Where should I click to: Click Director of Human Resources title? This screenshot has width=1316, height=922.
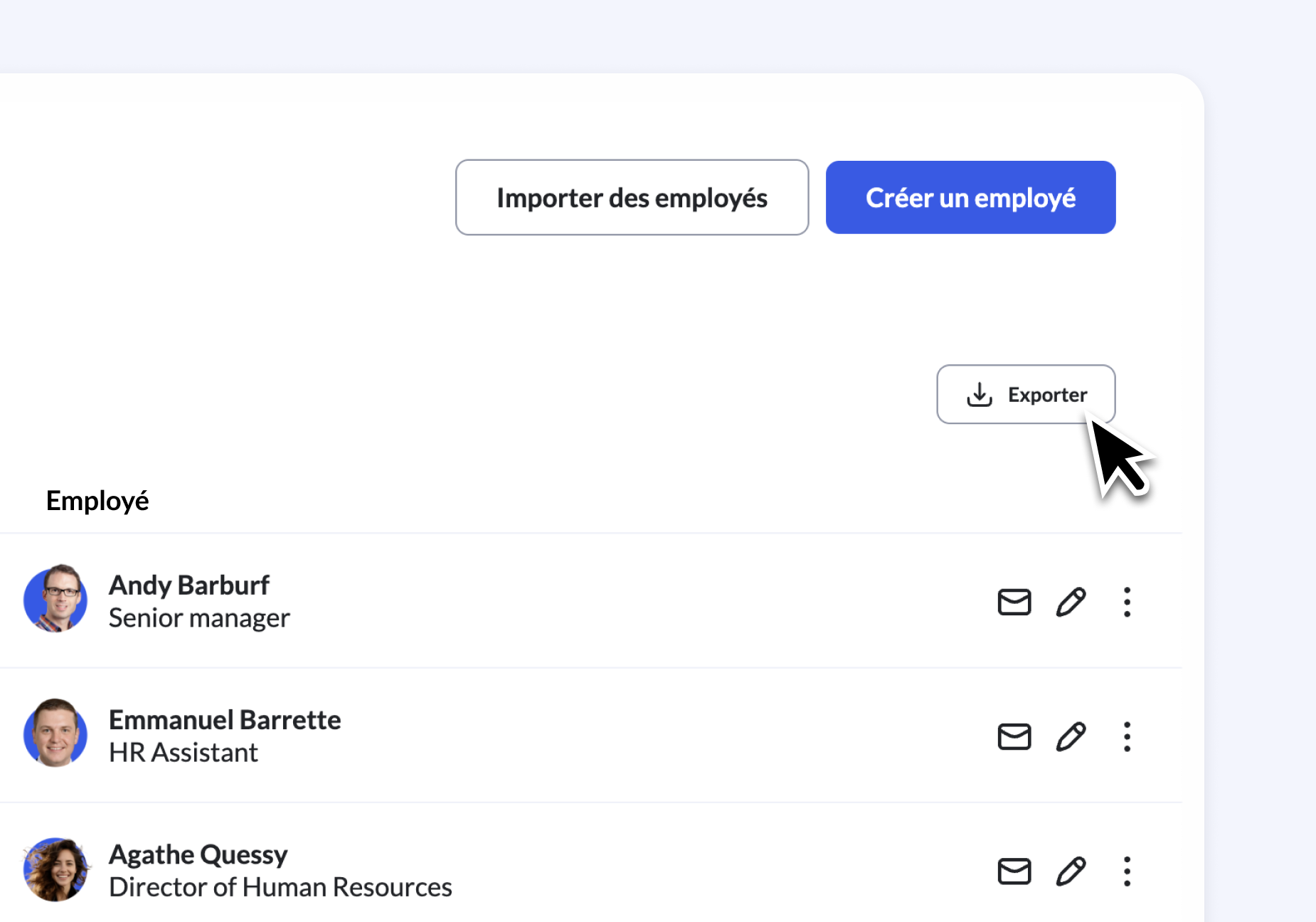point(280,886)
